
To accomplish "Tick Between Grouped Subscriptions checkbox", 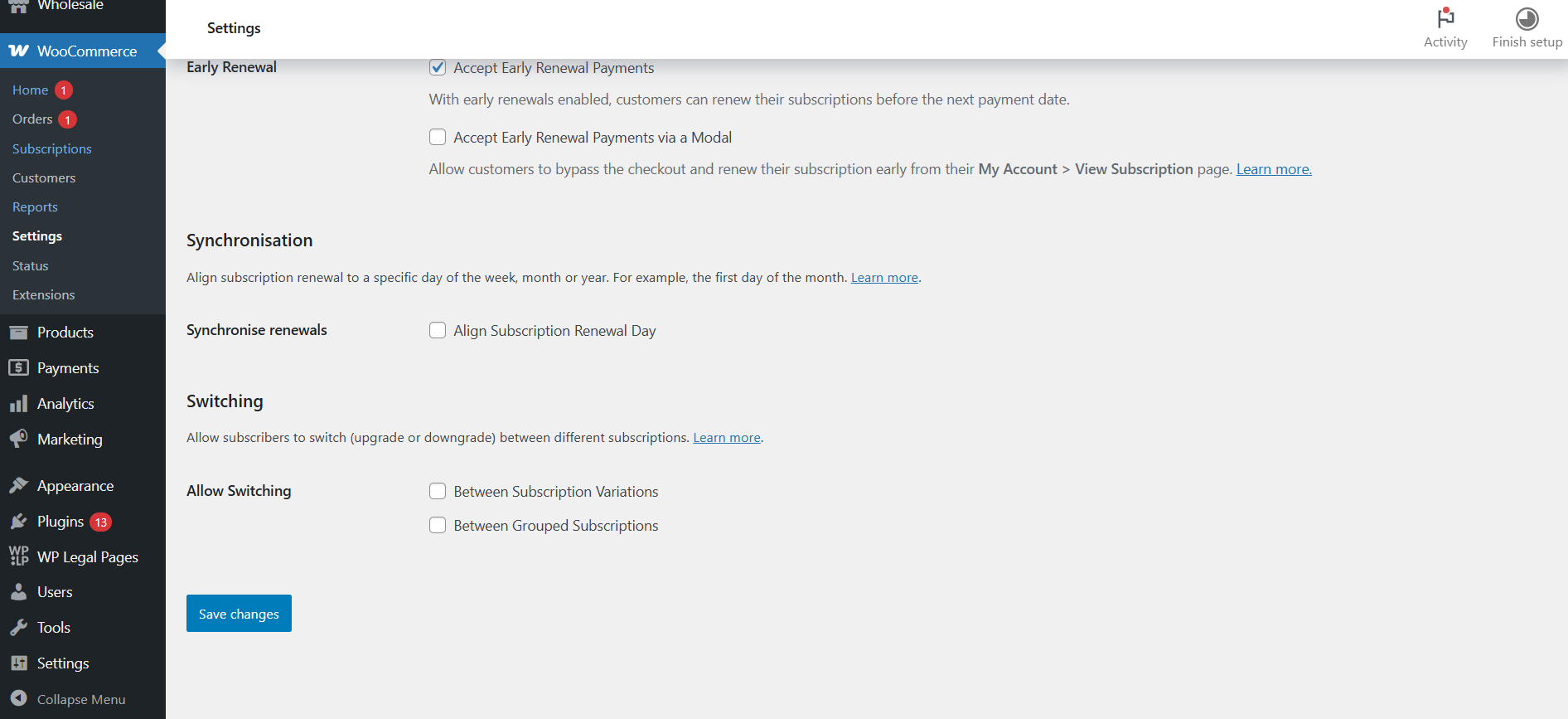I will (x=438, y=526).
